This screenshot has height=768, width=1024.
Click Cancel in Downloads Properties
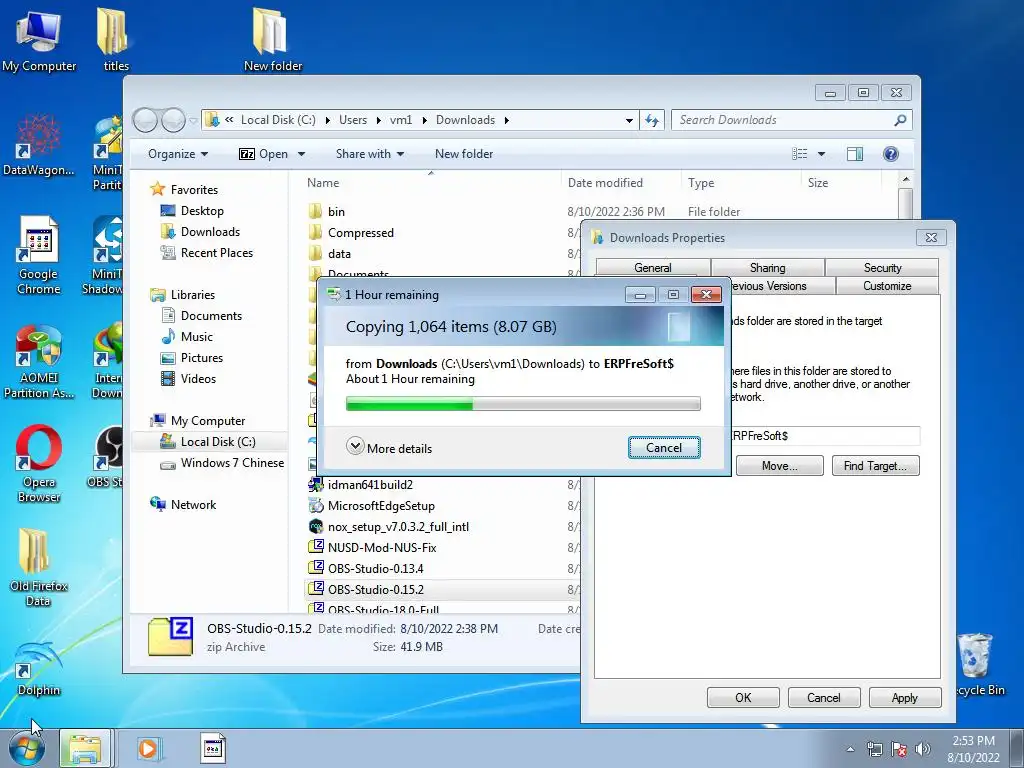pos(824,697)
